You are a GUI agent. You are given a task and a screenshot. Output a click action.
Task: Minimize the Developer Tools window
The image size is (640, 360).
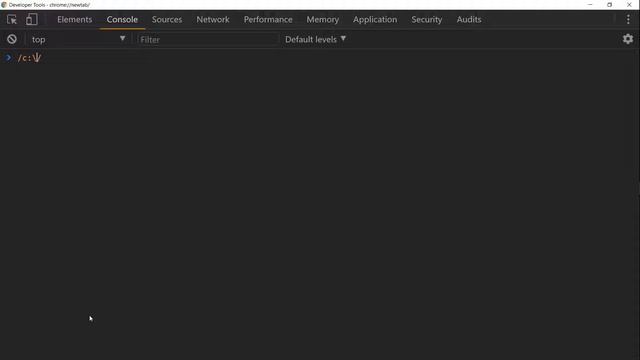[590, 5]
